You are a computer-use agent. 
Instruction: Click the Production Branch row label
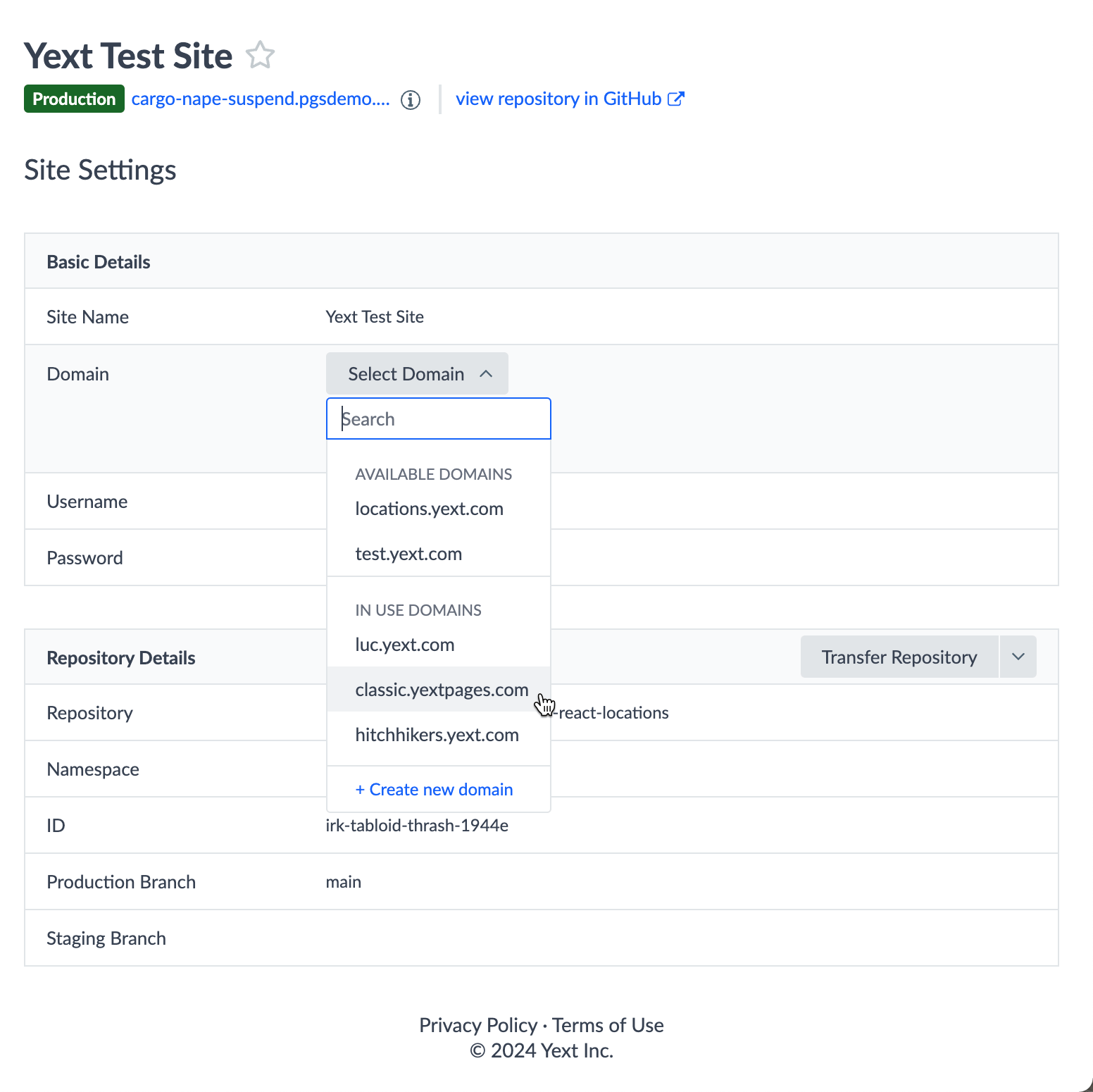(x=121, y=881)
